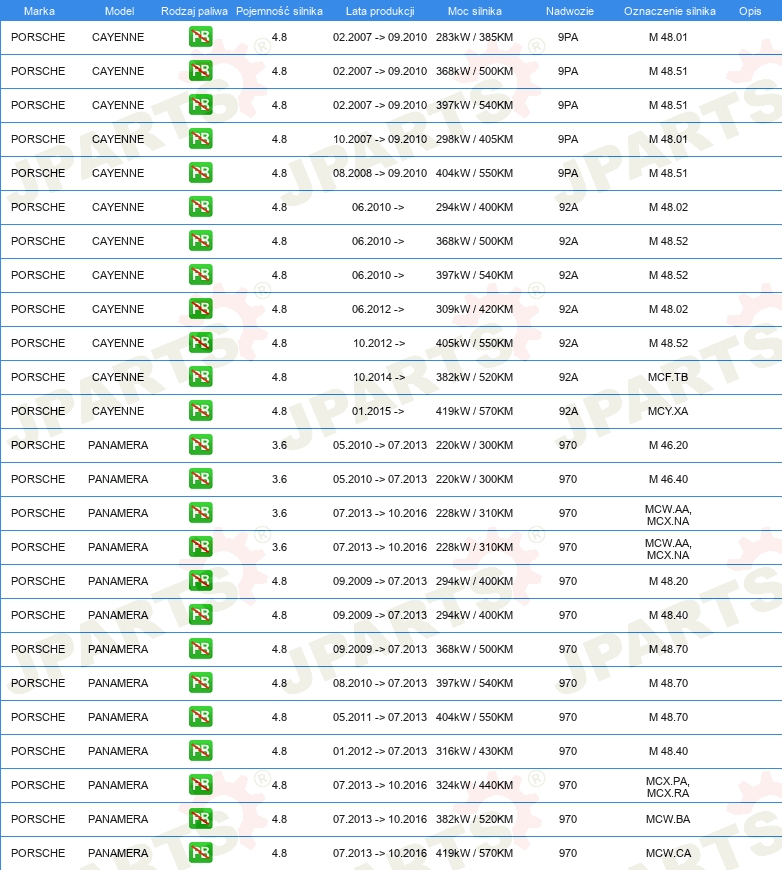Click petrol icon in Cayenne 405kW / 550KM row

tap(200, 343)
